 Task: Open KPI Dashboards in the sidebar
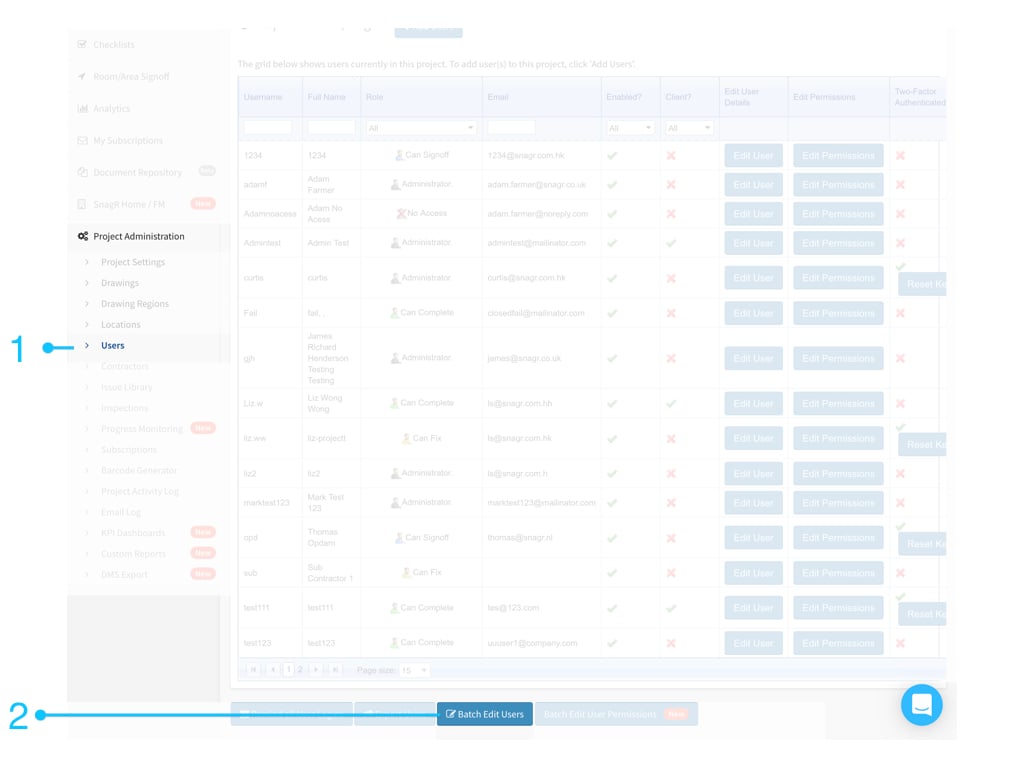click(x=133, y=533)
